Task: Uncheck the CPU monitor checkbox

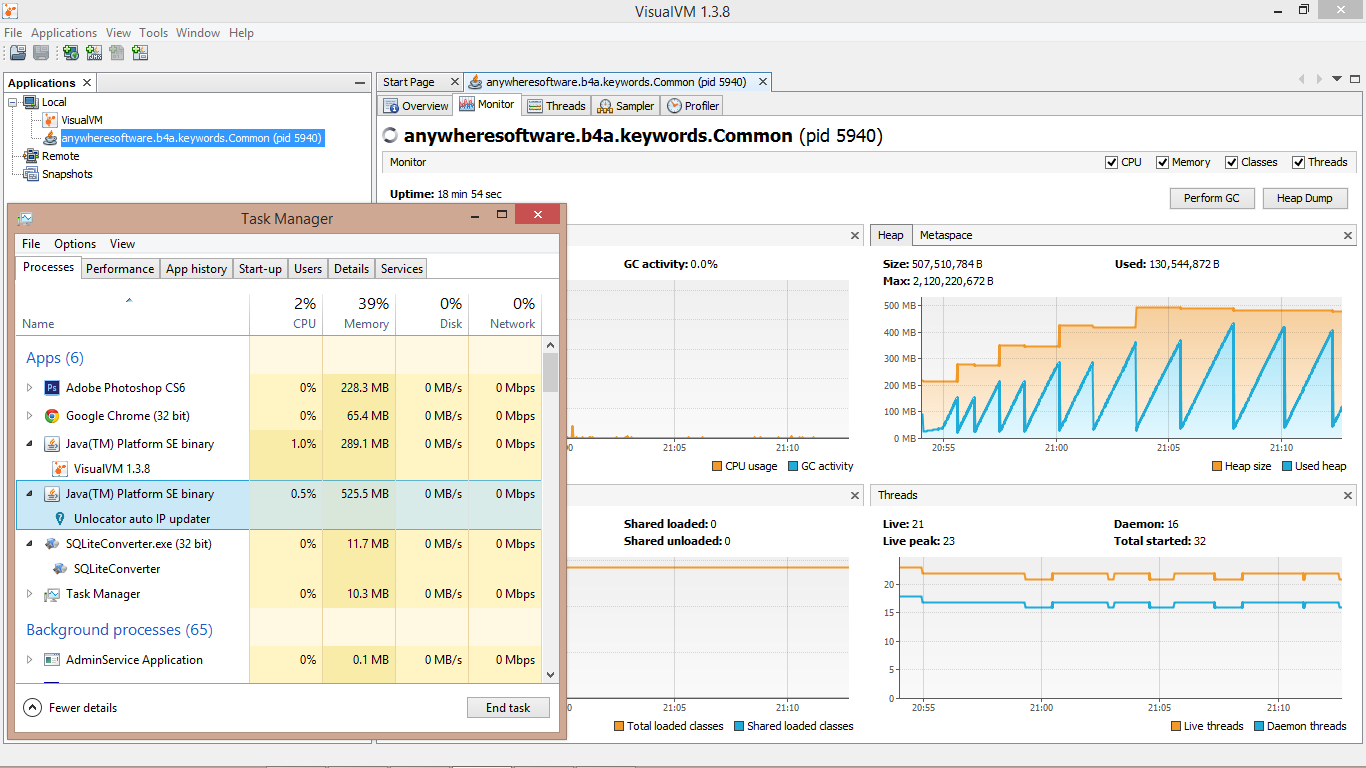Action: coord(1111,162)
